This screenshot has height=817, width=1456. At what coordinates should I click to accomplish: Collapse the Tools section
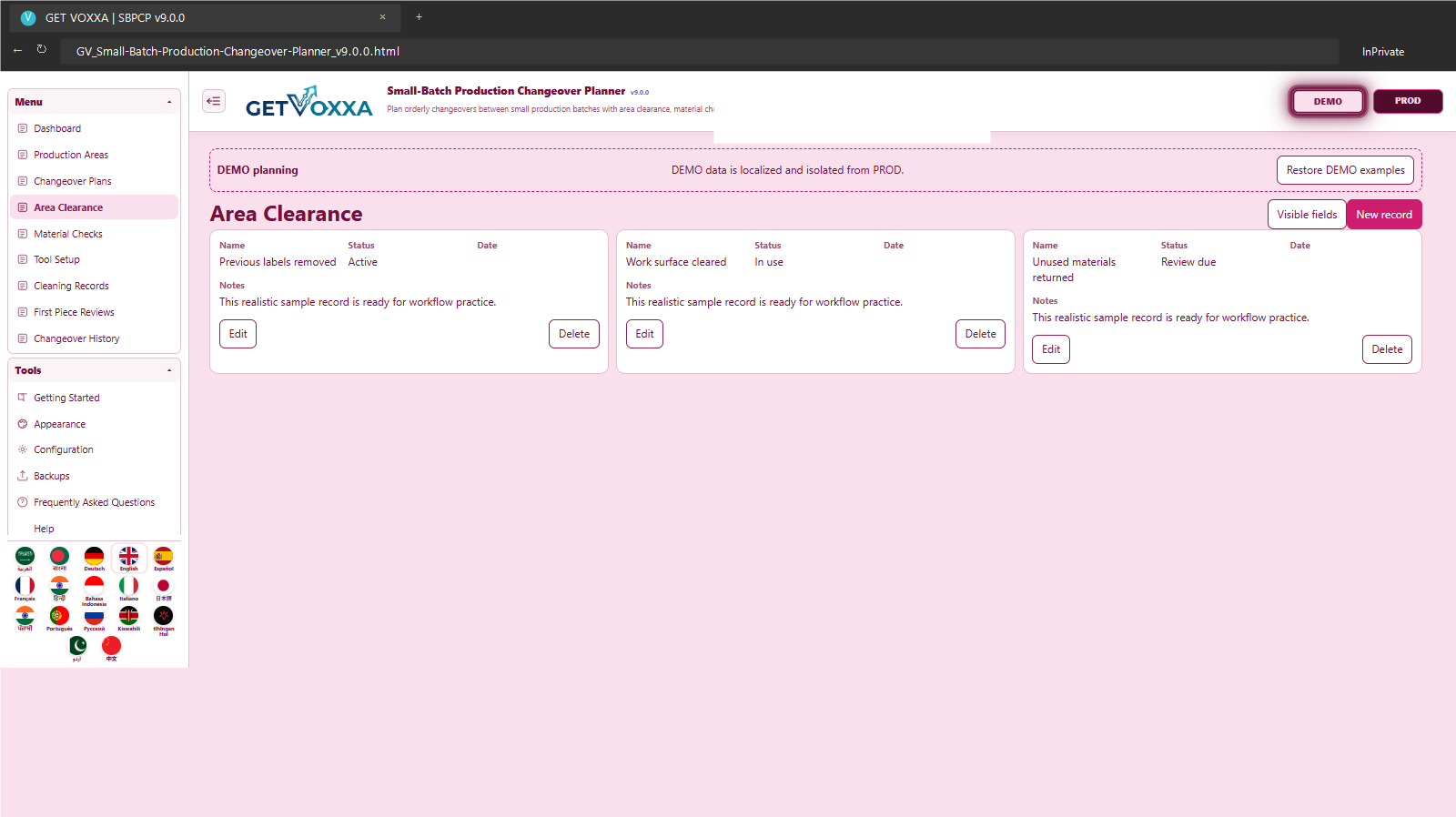[169, 370]
